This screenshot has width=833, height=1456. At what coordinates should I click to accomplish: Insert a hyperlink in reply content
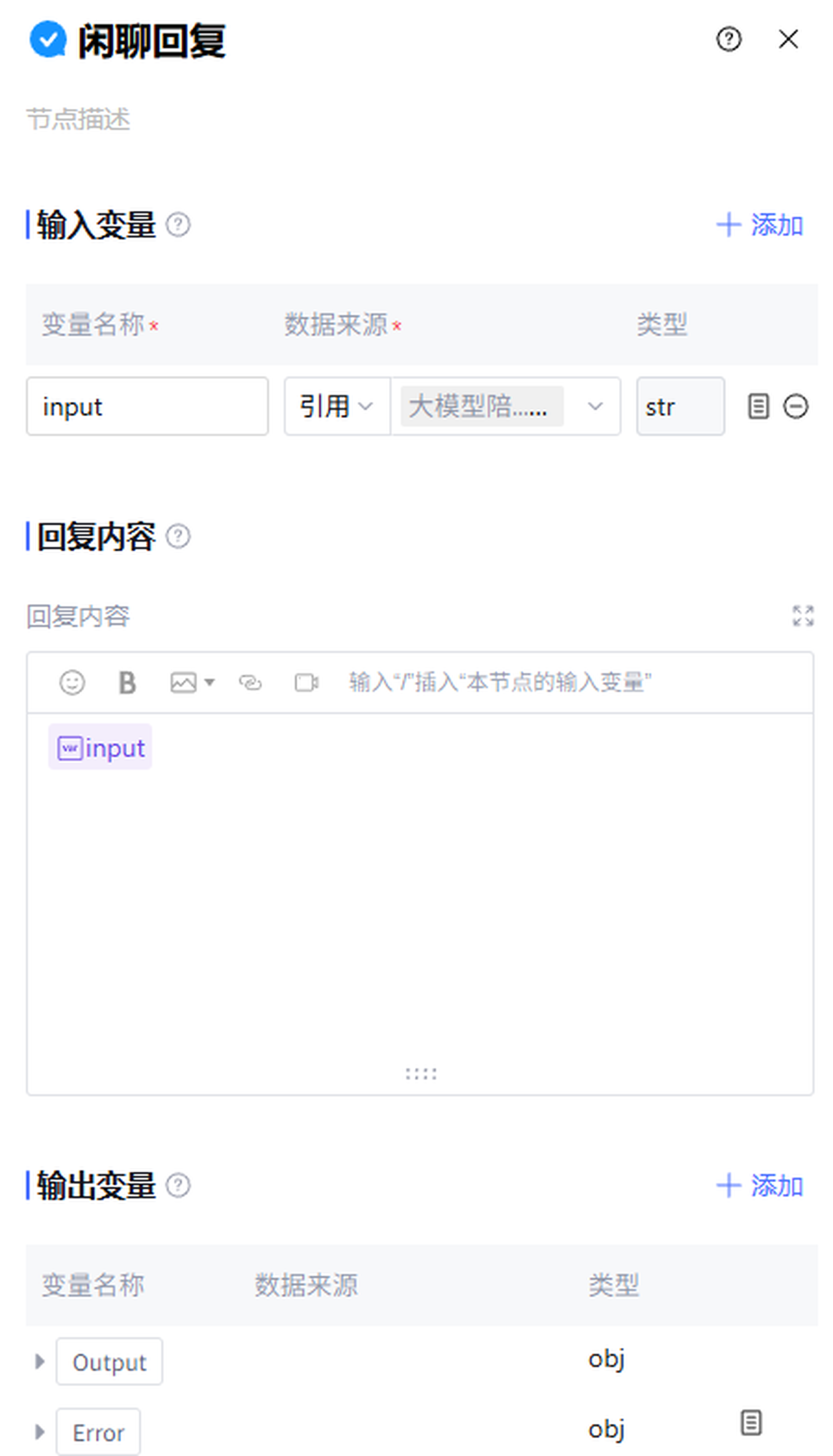tap(250, 682)
